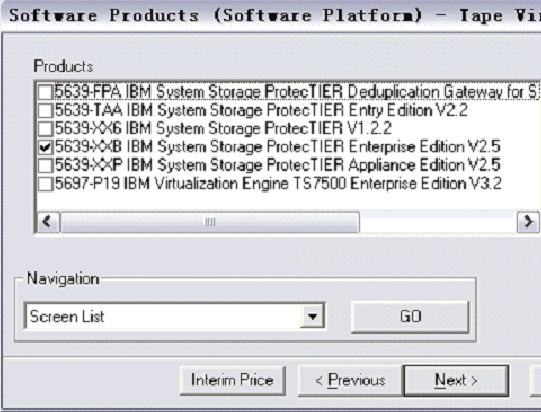This screenshot has height=412, width=541.
Task: Click the Software Products window title bar
Action: [x=270, y=16]
